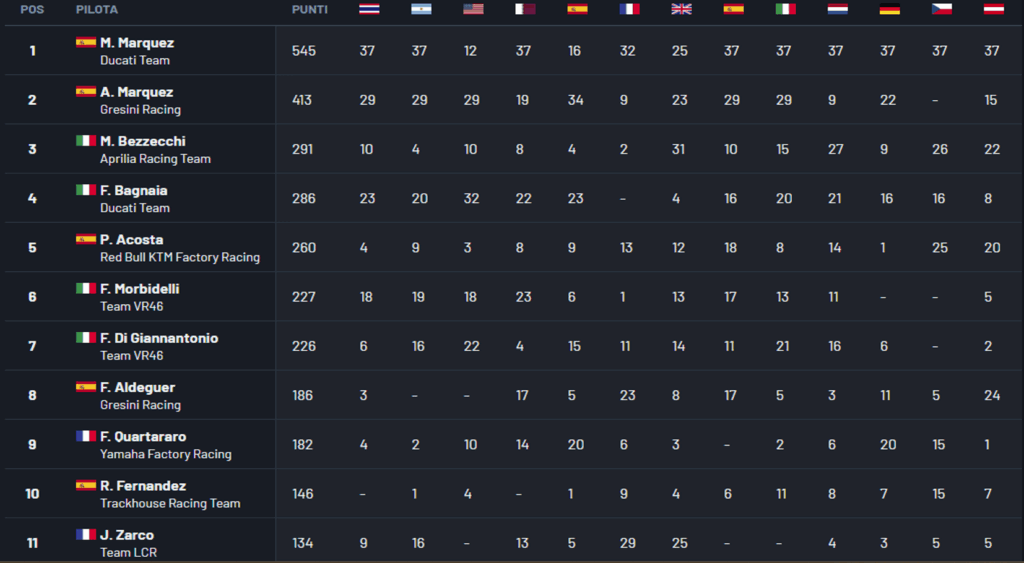
Task: Click the Italian flag beside F. Bagnaia
Action: (86, 190)
